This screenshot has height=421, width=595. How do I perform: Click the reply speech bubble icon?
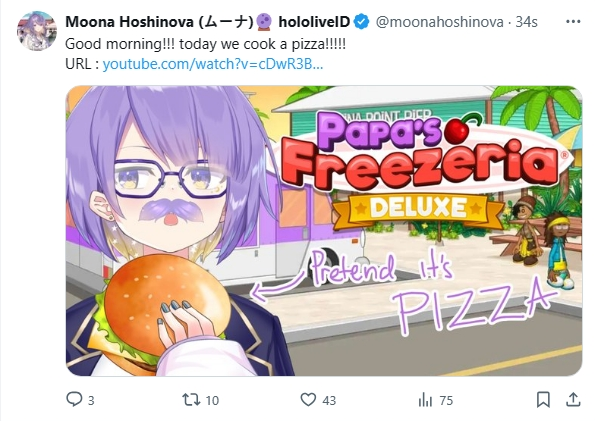[x=74, y=399]
